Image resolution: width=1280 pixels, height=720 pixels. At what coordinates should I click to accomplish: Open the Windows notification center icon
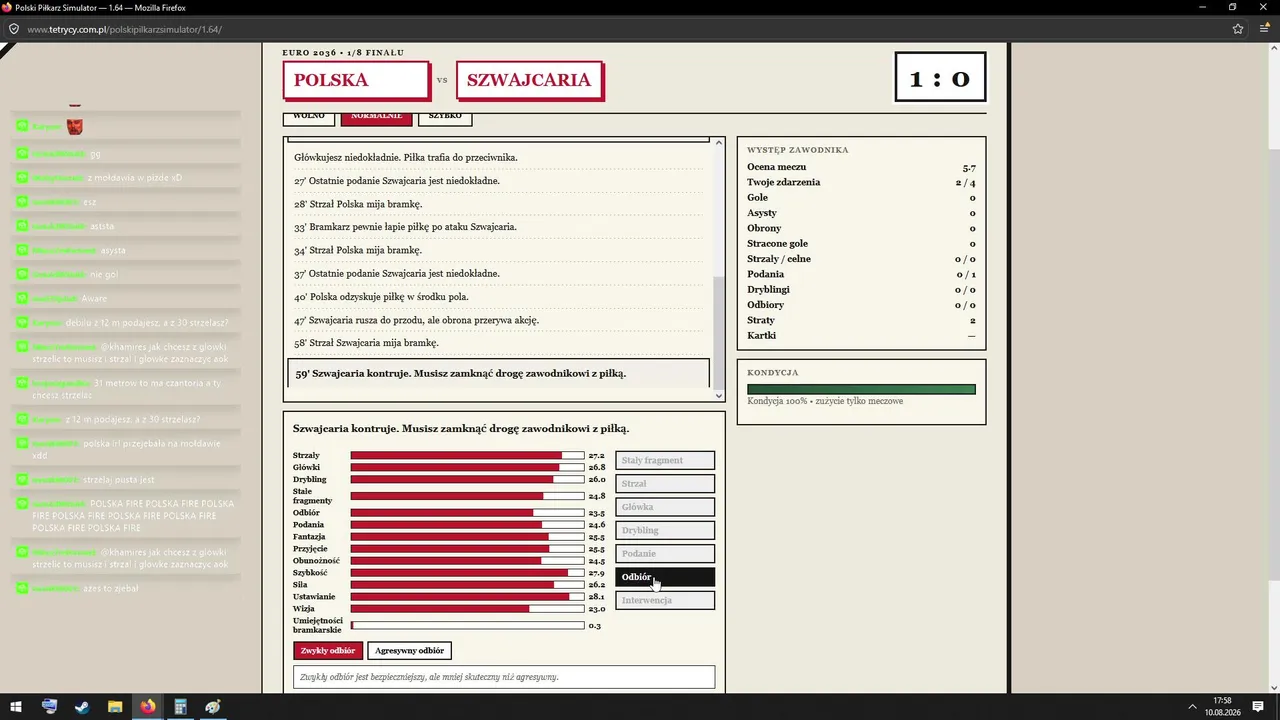1258,707
